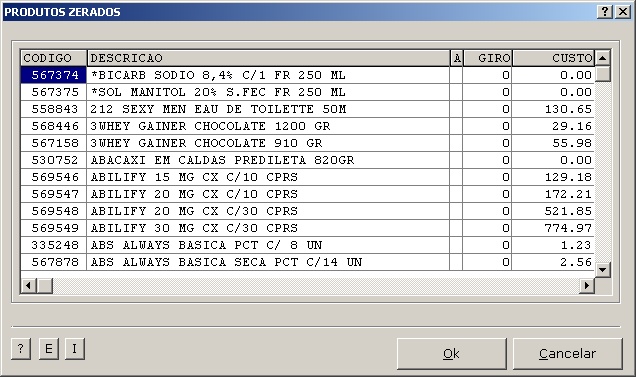Select code cell 530752
Viewport: 636px width, 377px height.
[54, 160]
